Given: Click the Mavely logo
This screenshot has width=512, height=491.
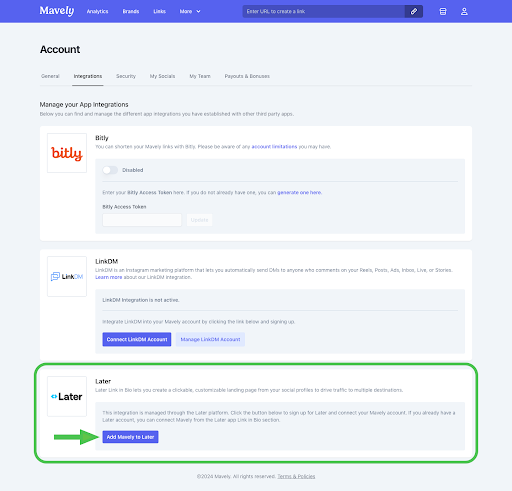Looking at the screenshot, I should point(57,11).
